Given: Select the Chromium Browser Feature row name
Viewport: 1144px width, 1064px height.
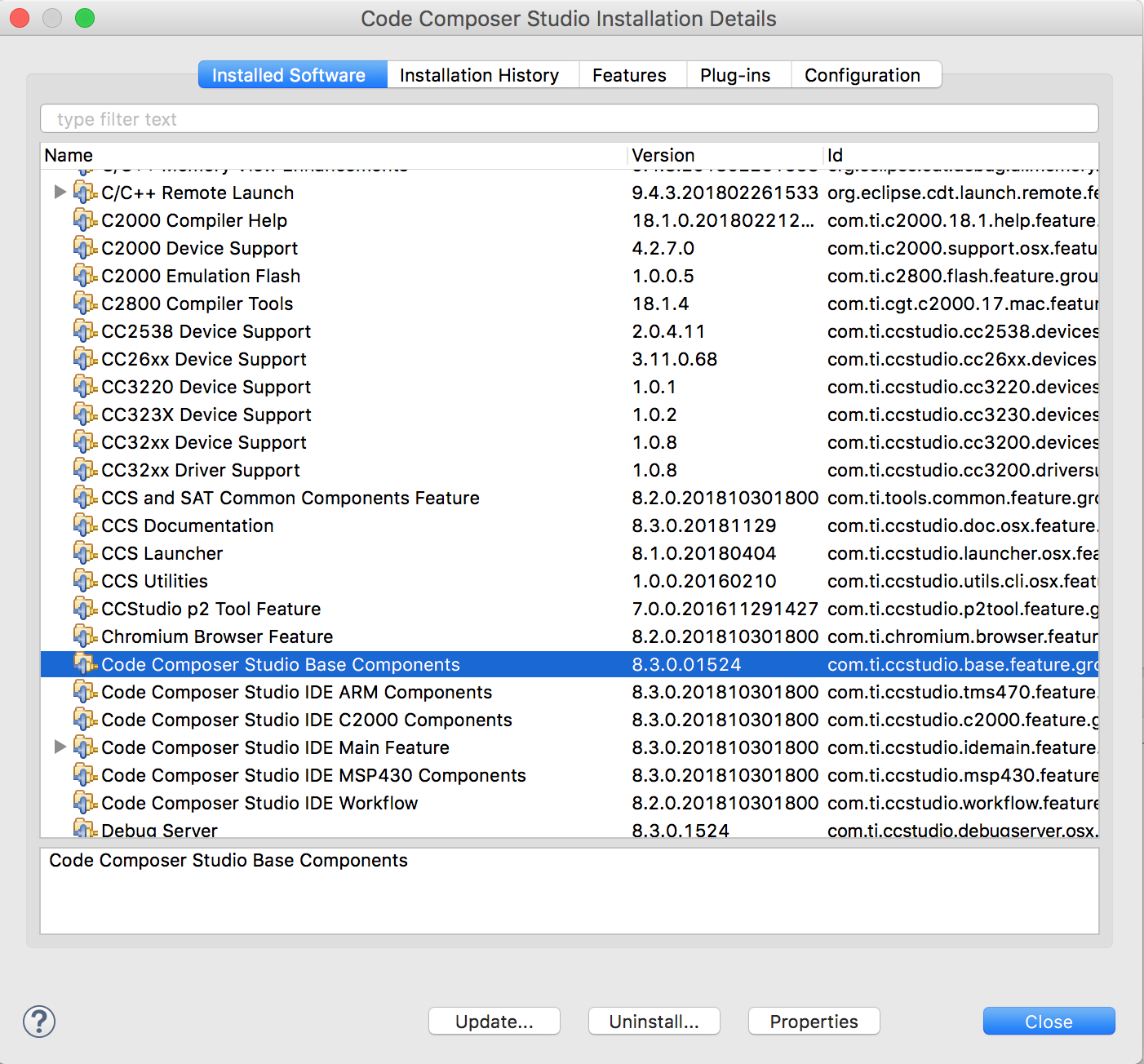Looking at the screenshot, I should pyautogui.click(x=217, y=636).
